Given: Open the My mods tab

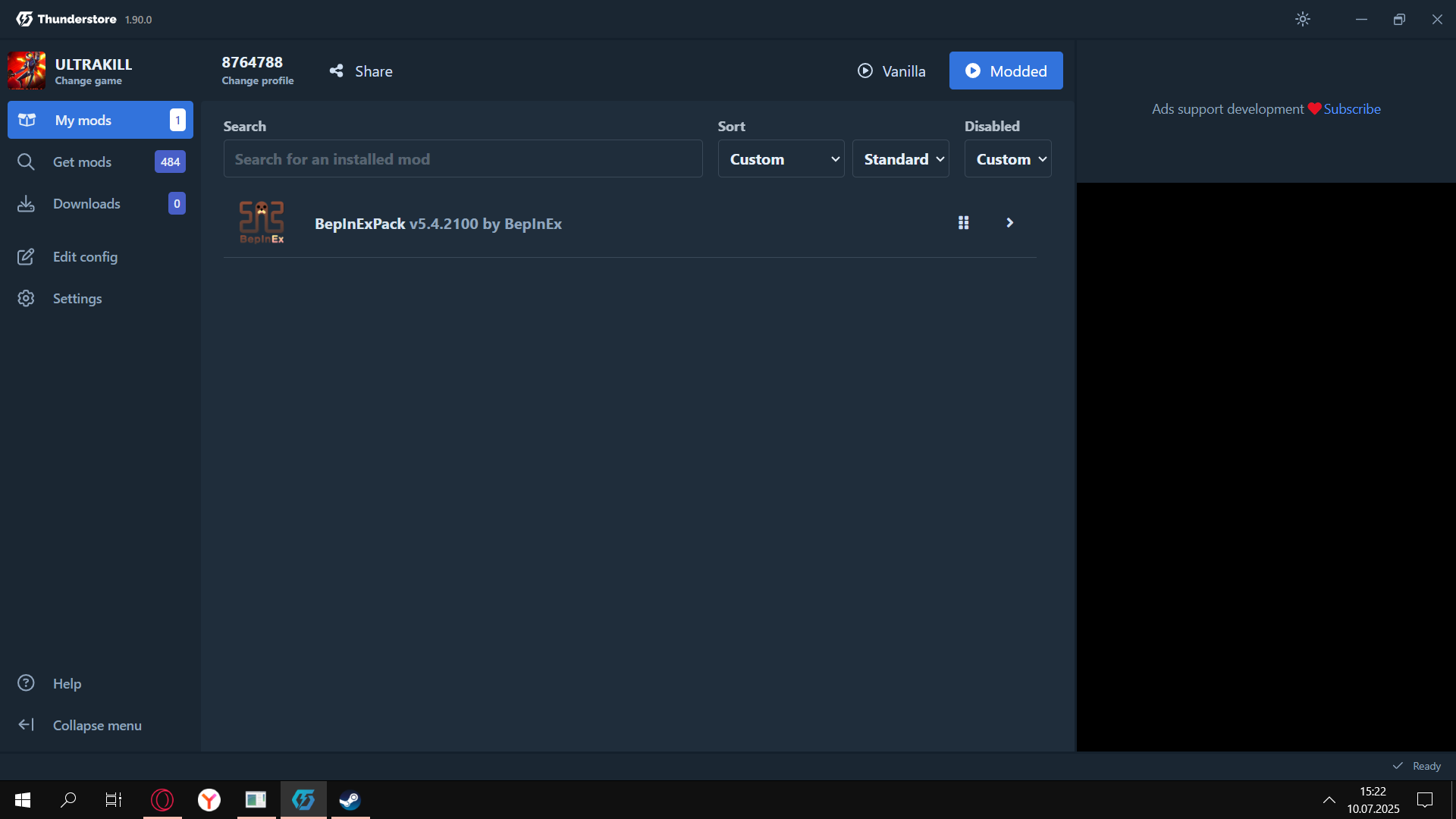Looking at the screenshot, I should coord(100,120).
